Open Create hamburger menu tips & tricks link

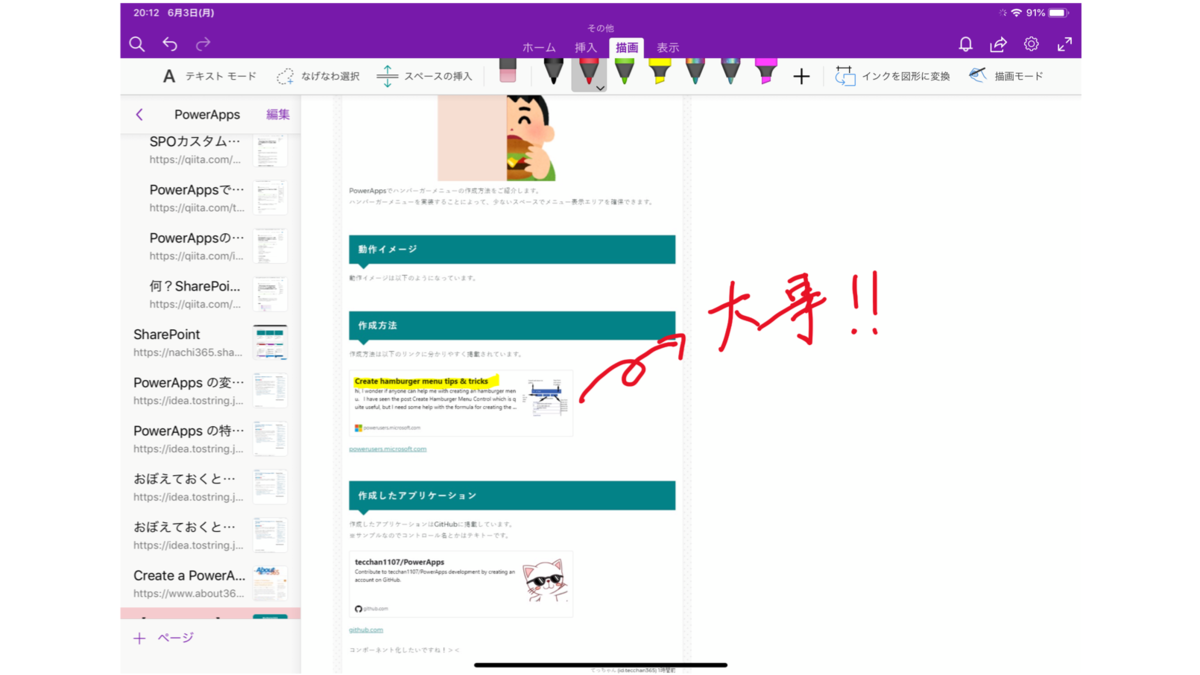(421, 381)
